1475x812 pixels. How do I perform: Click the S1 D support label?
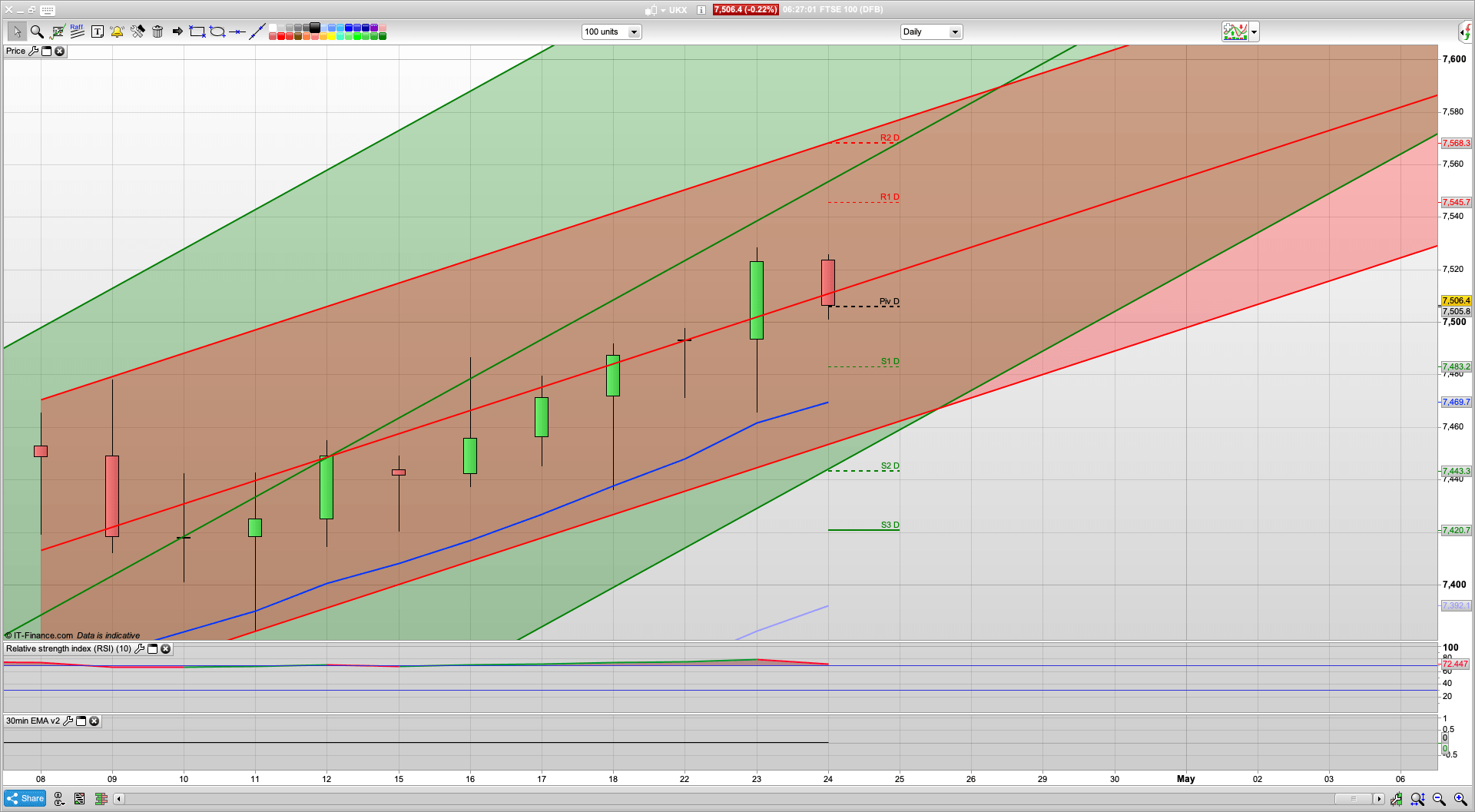[890, 361]
